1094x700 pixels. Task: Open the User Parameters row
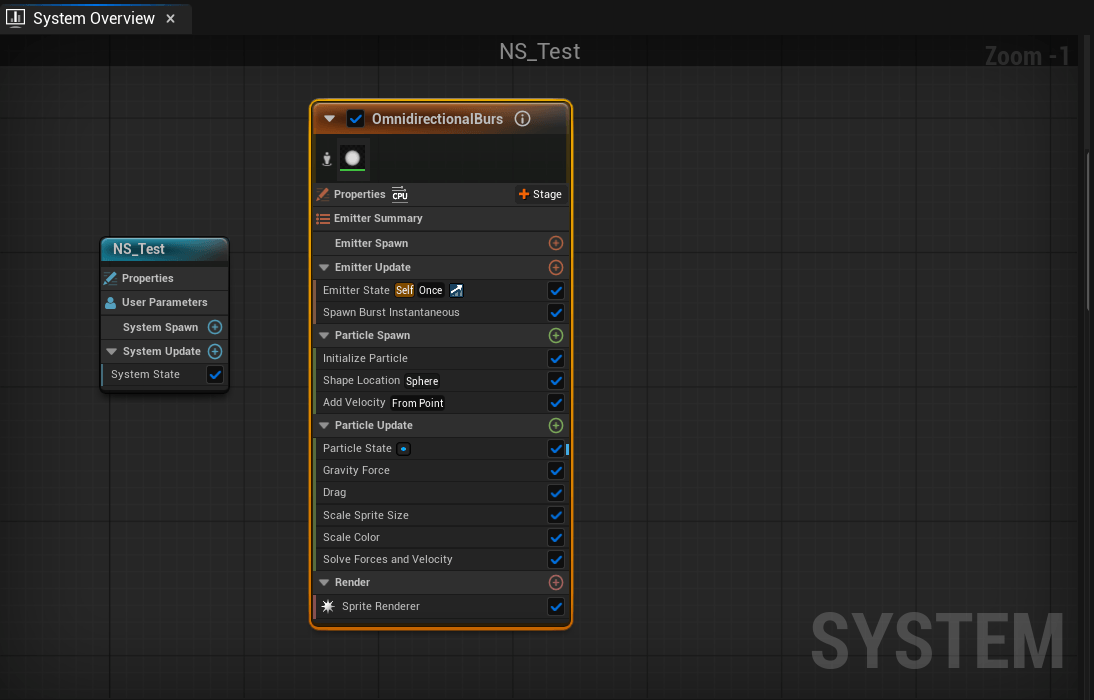(x=165, y=303)
